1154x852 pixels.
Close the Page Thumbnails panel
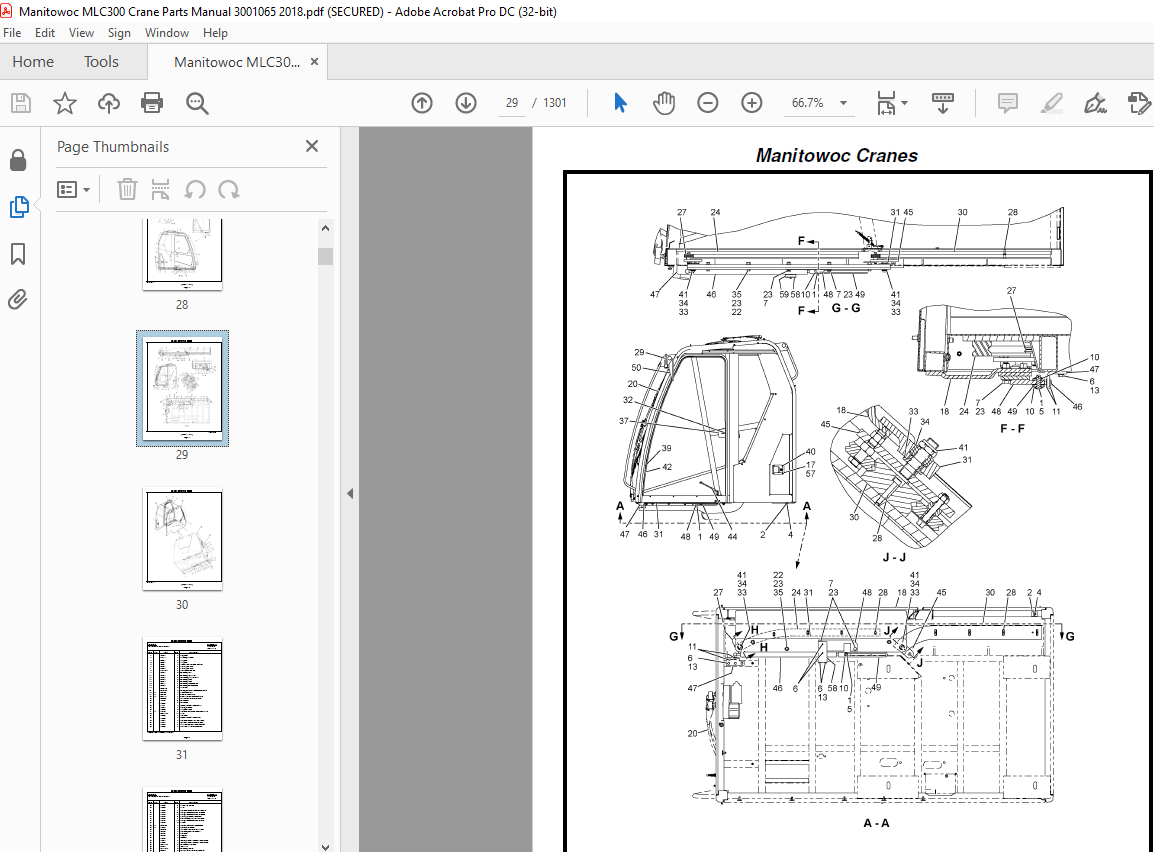[312, 146]
